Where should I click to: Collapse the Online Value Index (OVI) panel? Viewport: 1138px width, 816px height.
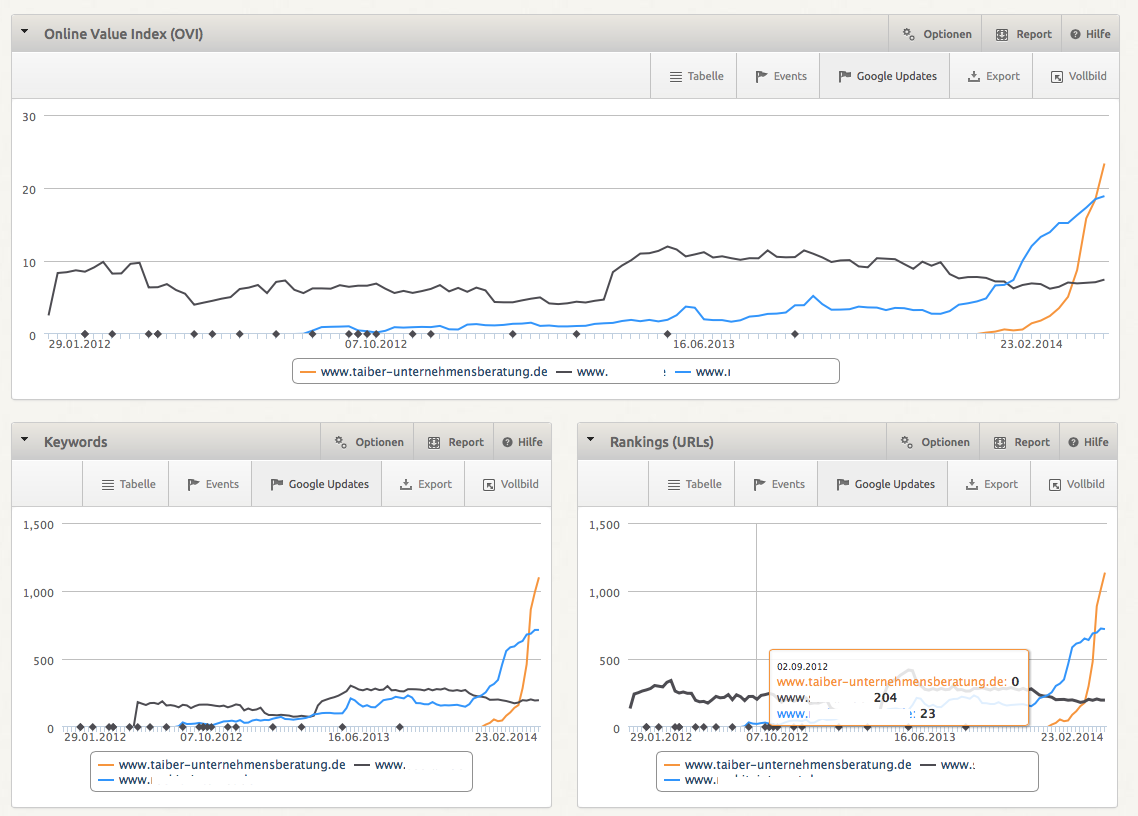[25, 32]
